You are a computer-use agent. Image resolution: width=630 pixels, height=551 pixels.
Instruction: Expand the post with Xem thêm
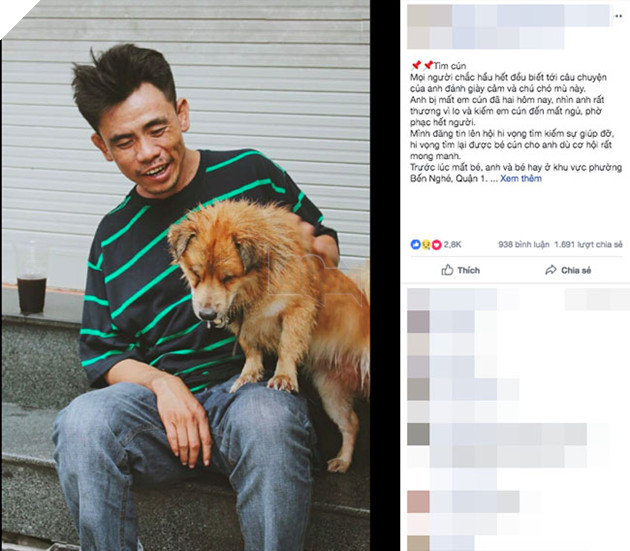pos(521,178)
